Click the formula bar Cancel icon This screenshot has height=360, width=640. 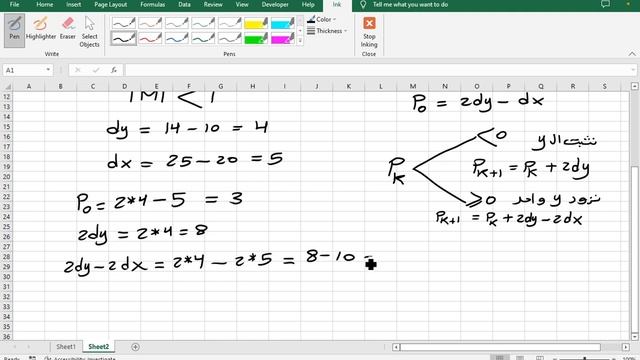78,70
